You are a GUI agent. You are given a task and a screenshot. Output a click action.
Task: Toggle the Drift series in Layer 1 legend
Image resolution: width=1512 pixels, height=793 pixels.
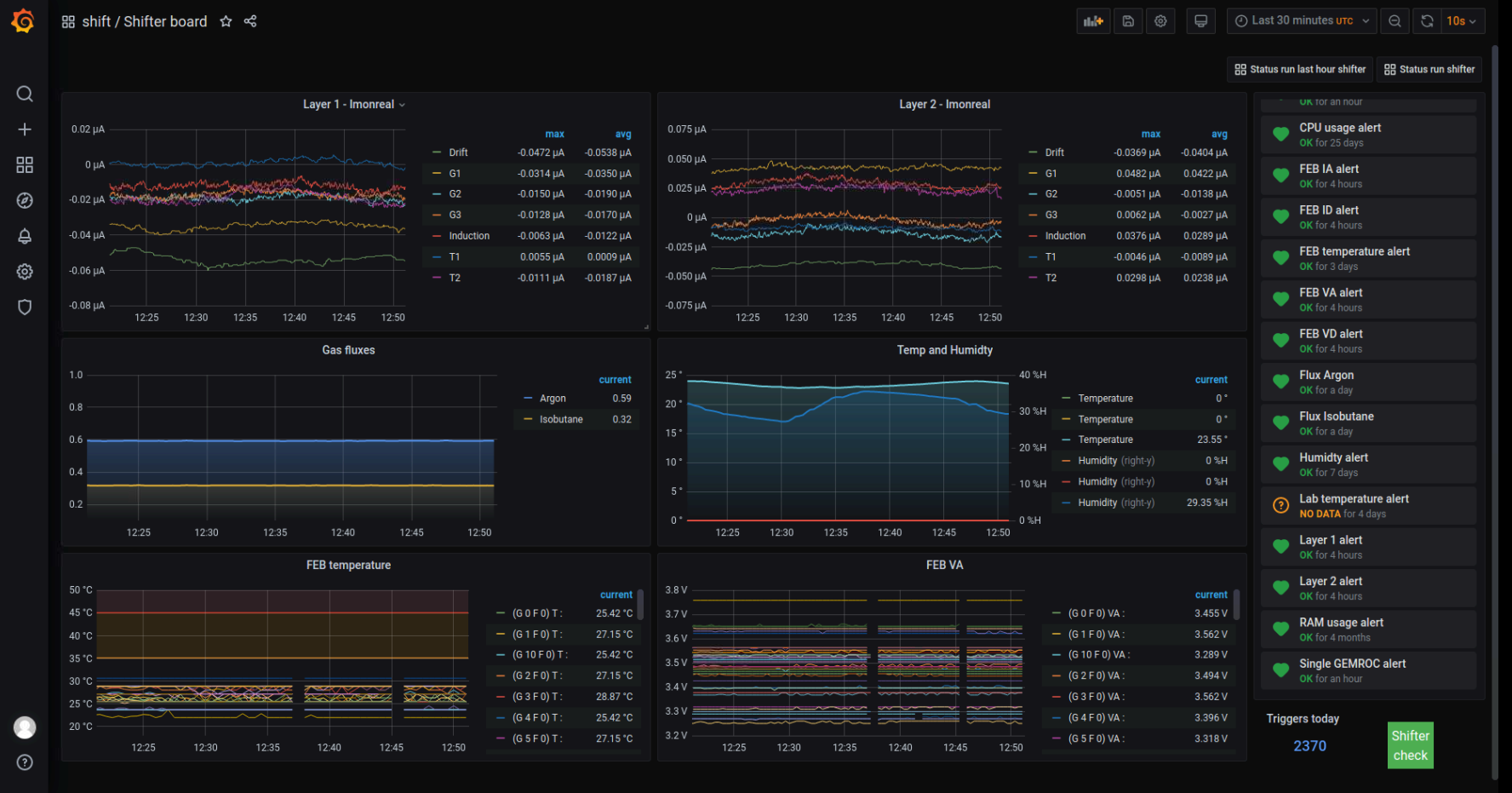point(458,152)
